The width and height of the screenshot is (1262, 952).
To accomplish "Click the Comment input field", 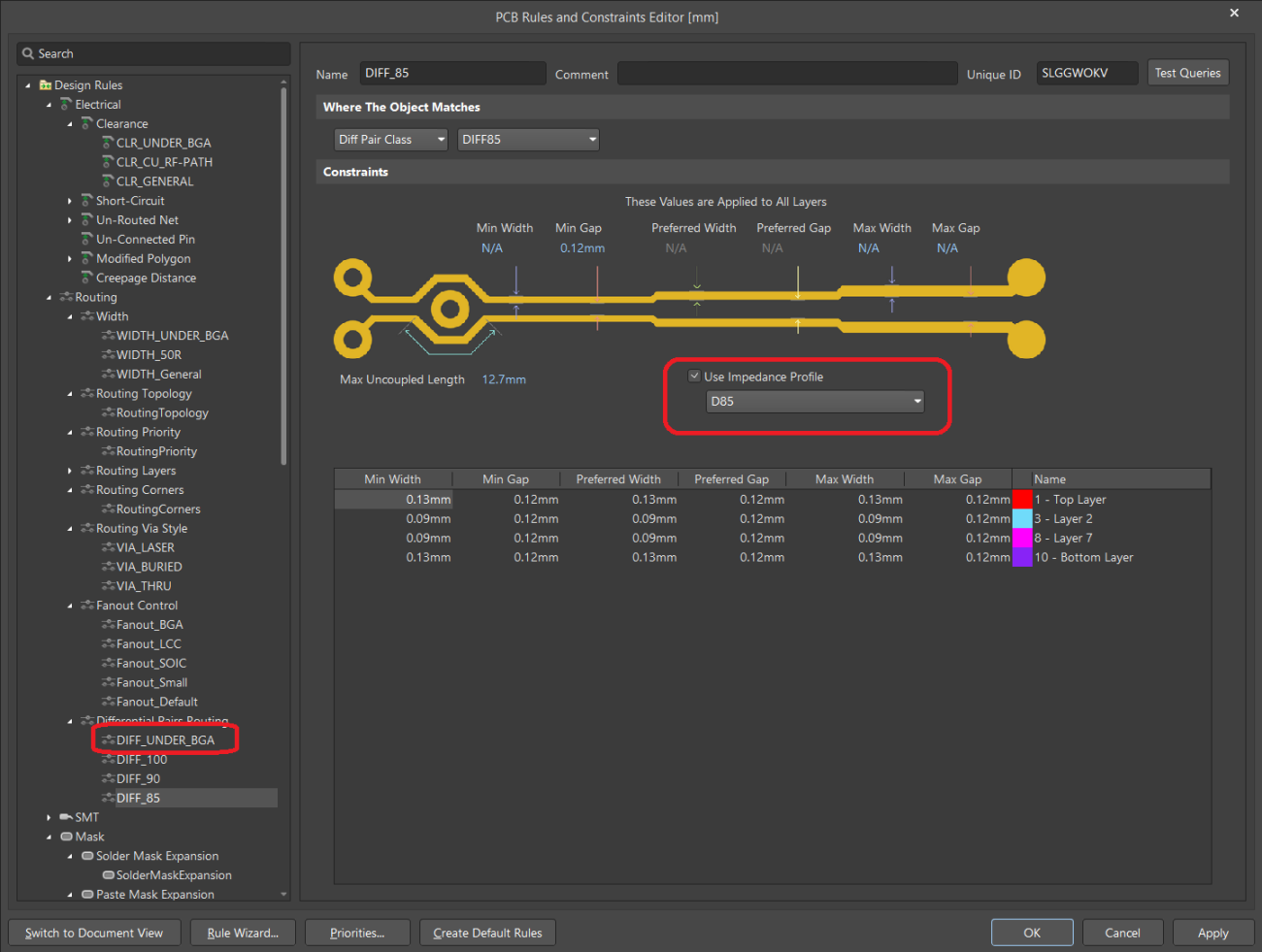I will click(x=786, y=74).
